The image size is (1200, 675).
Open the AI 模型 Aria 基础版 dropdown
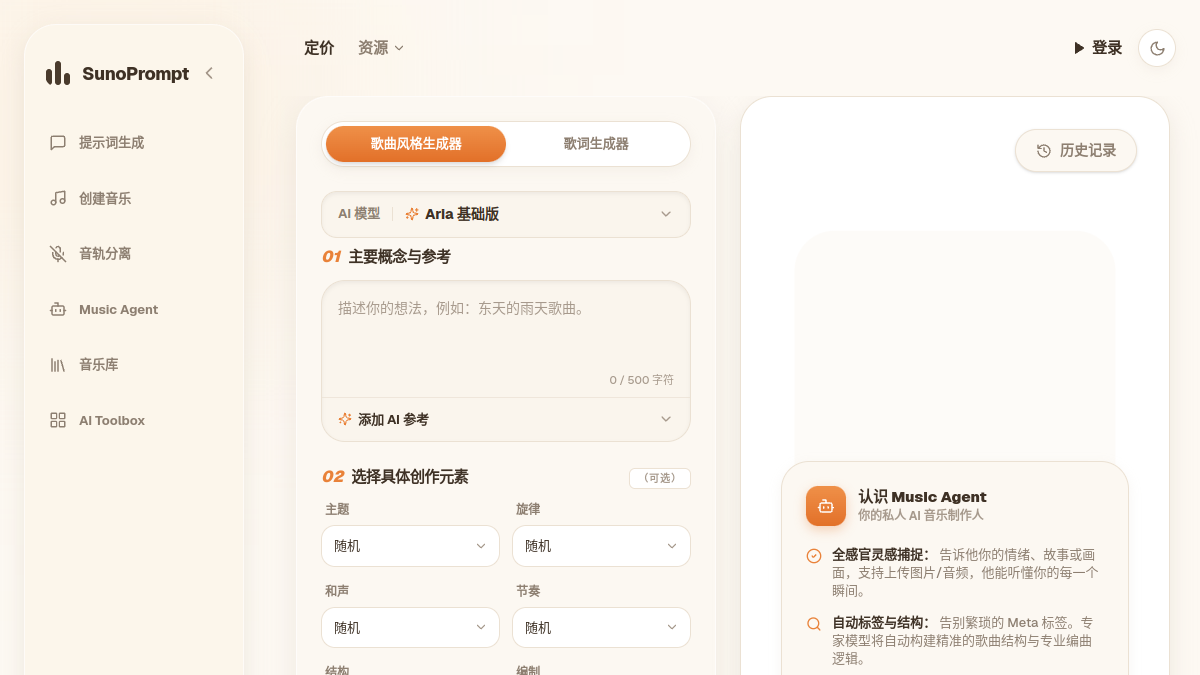(x=506, y=214)
